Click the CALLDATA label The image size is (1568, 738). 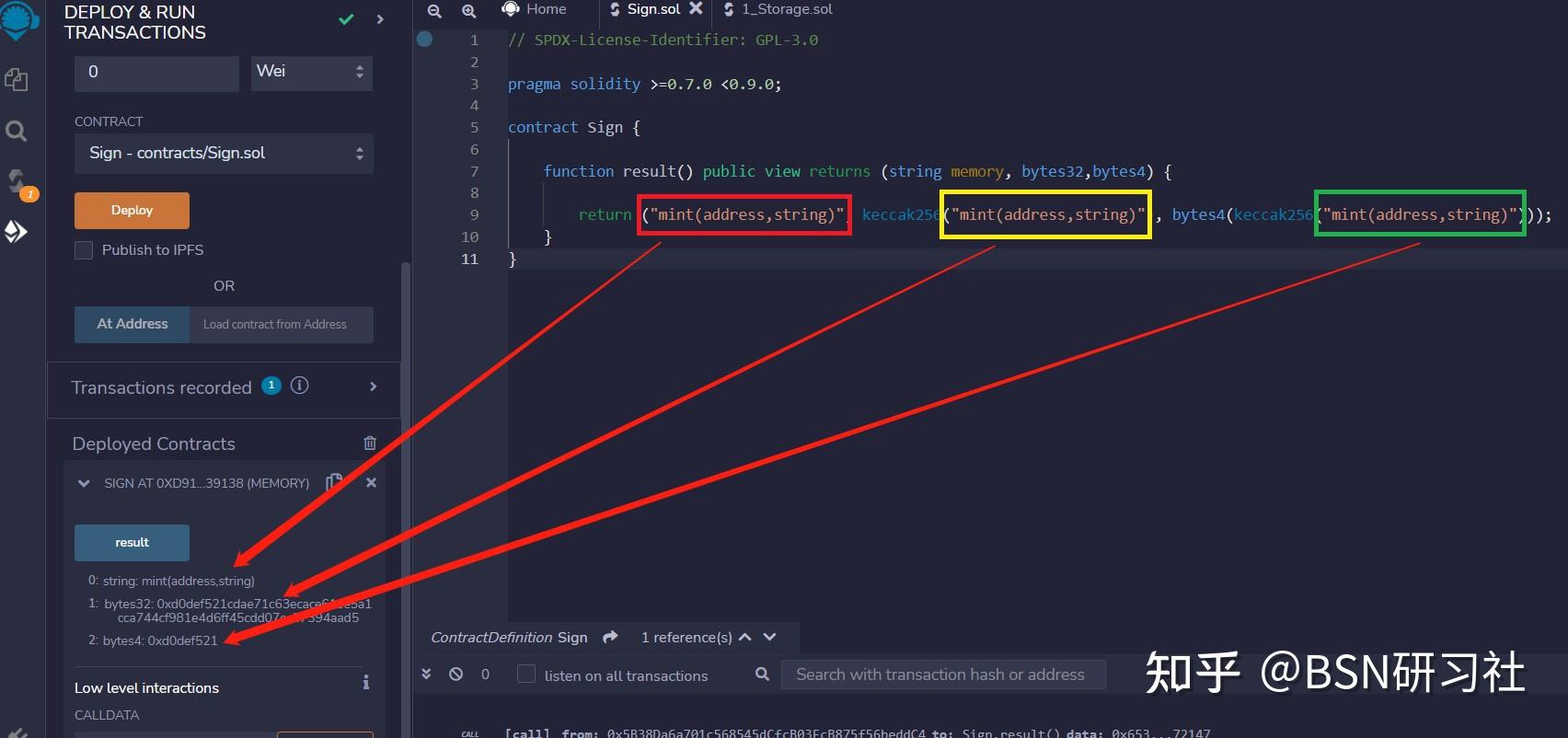point(107,715)
